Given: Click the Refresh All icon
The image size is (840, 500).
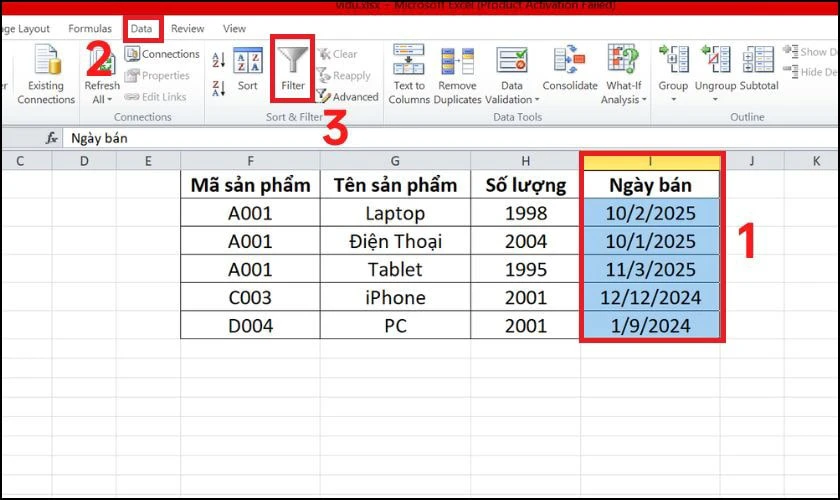Looking at the screenshot, I should 102,61.
